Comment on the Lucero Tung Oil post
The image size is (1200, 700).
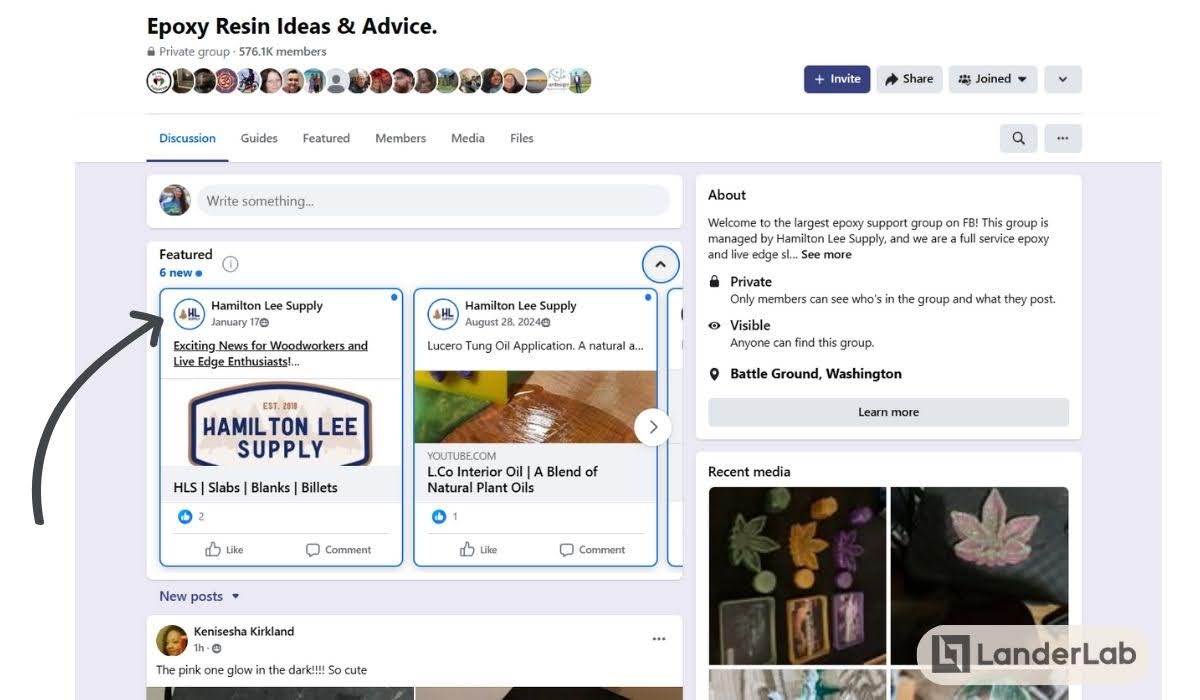592,549
